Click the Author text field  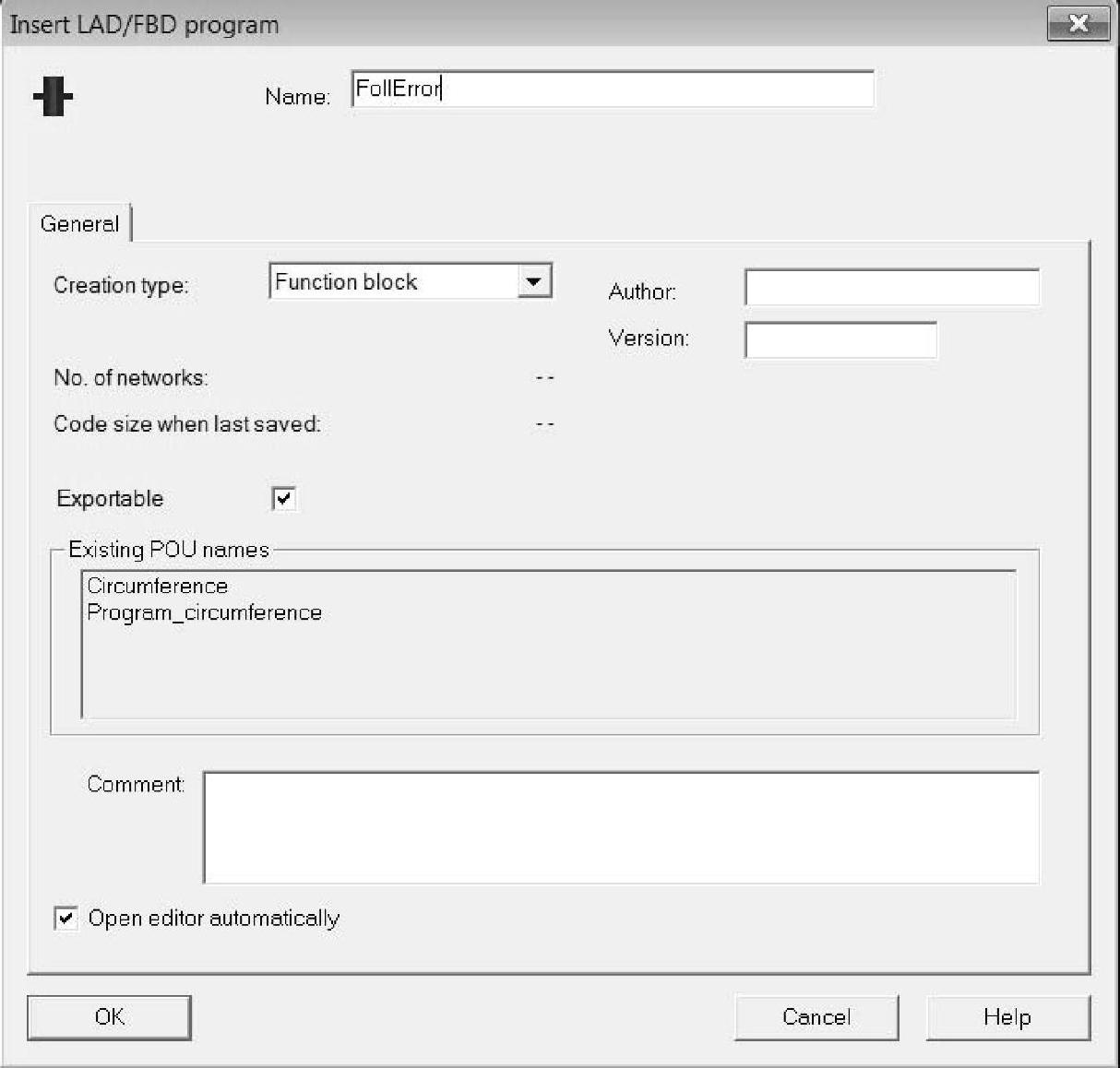(x=891, y=287)
